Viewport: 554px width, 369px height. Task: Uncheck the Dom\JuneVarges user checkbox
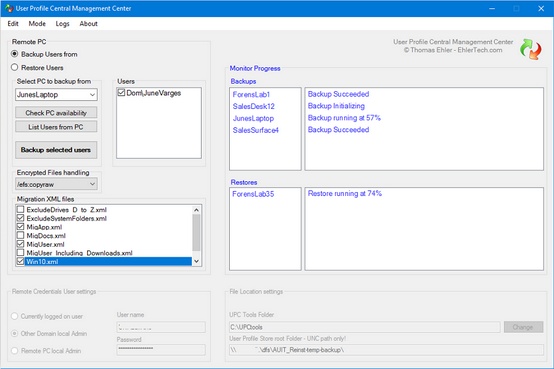click(x=121, y=93)
